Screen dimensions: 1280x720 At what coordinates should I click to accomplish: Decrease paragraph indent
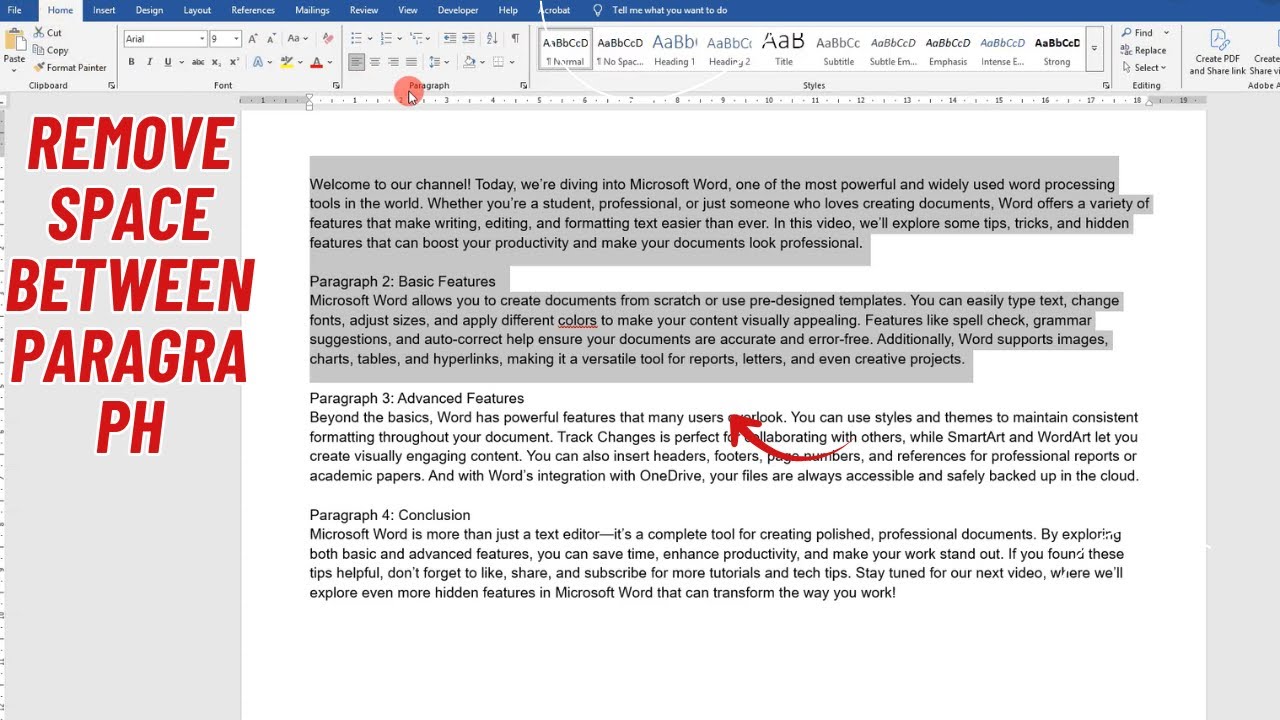click(x=450, y=38)
